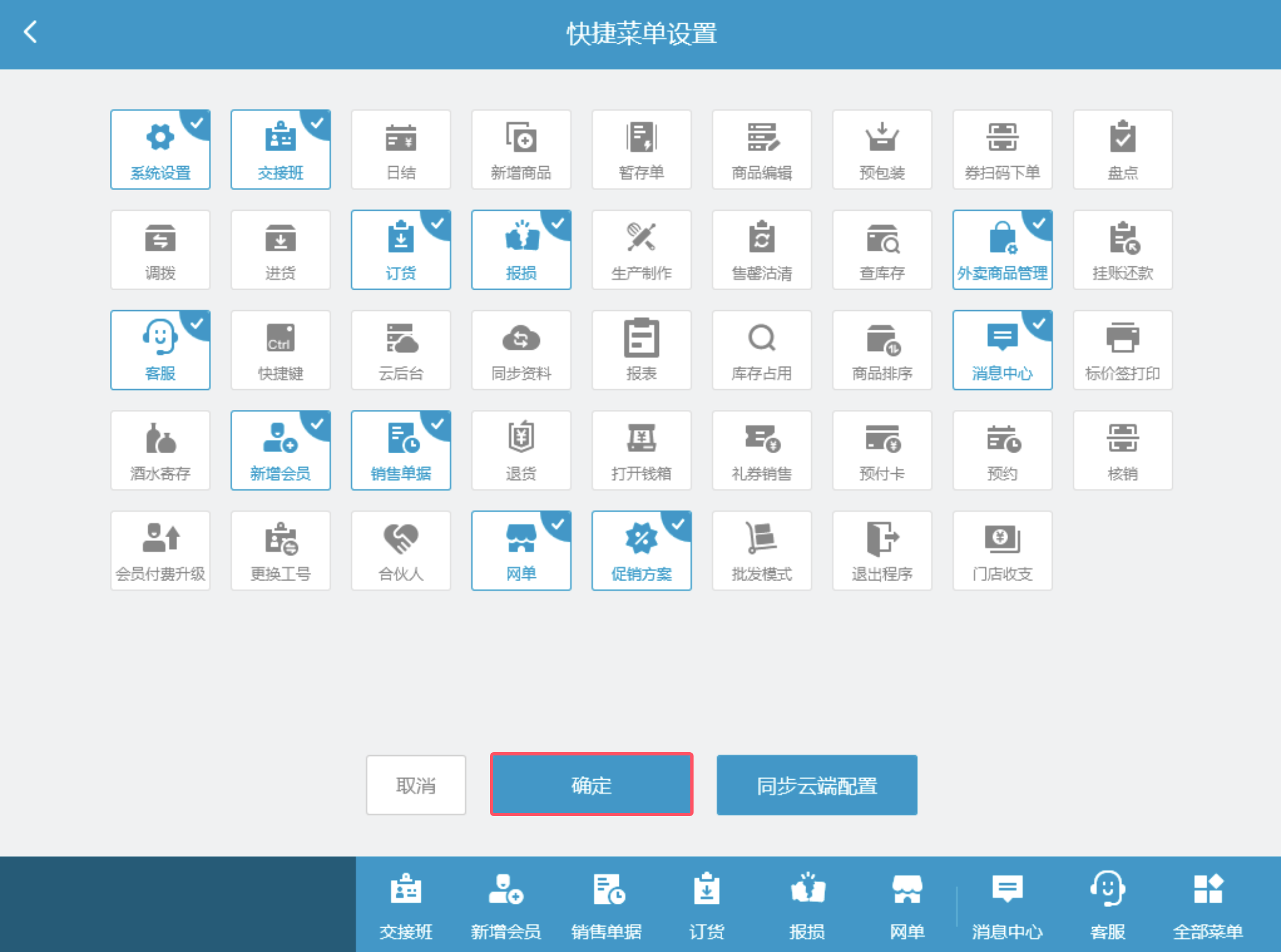Go back using the header arrow
The width and height of the screenshot is (1281, 952).
pyautogui.click(x=30, y=32)
